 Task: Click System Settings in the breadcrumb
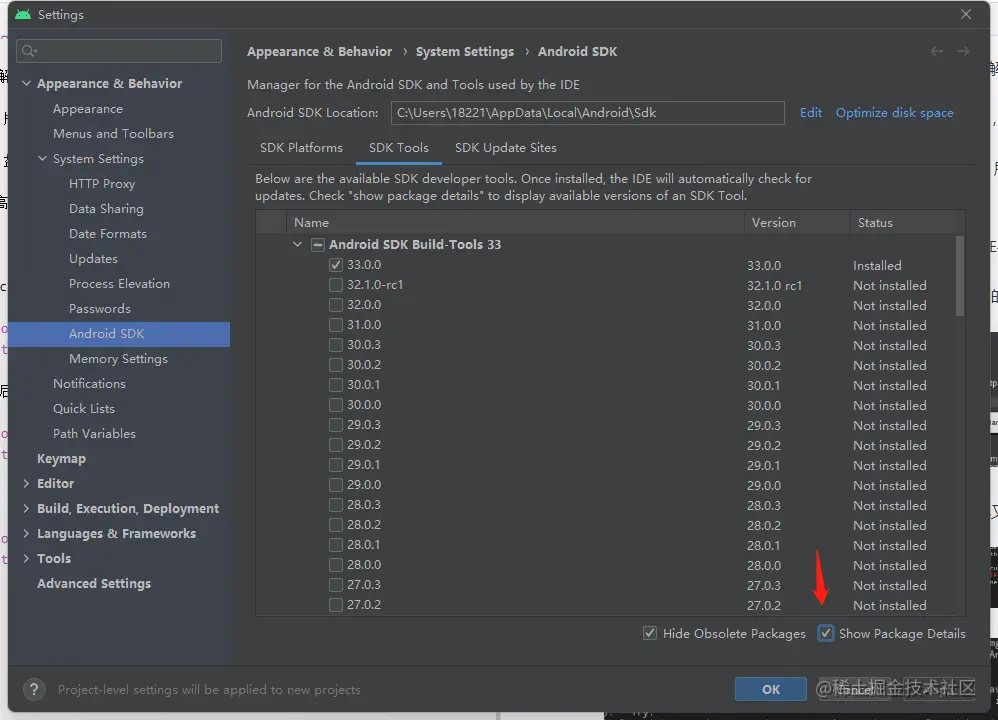465,52
